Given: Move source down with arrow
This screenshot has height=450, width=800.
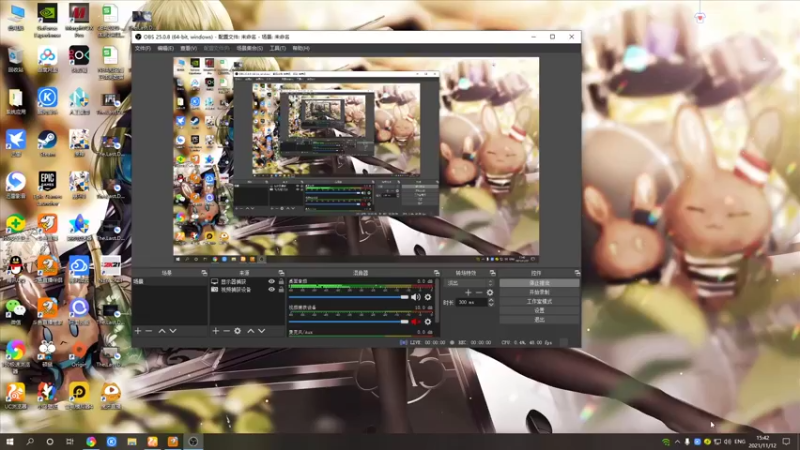Looking at the screenshot, I should point(262,331).
